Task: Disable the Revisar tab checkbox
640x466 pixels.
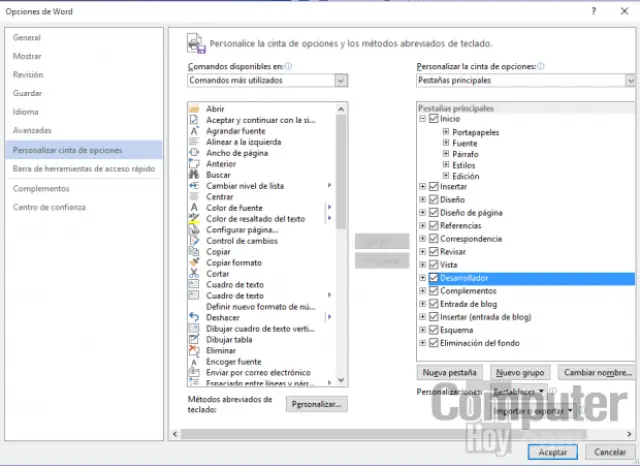Action: [x=434, y=252]
